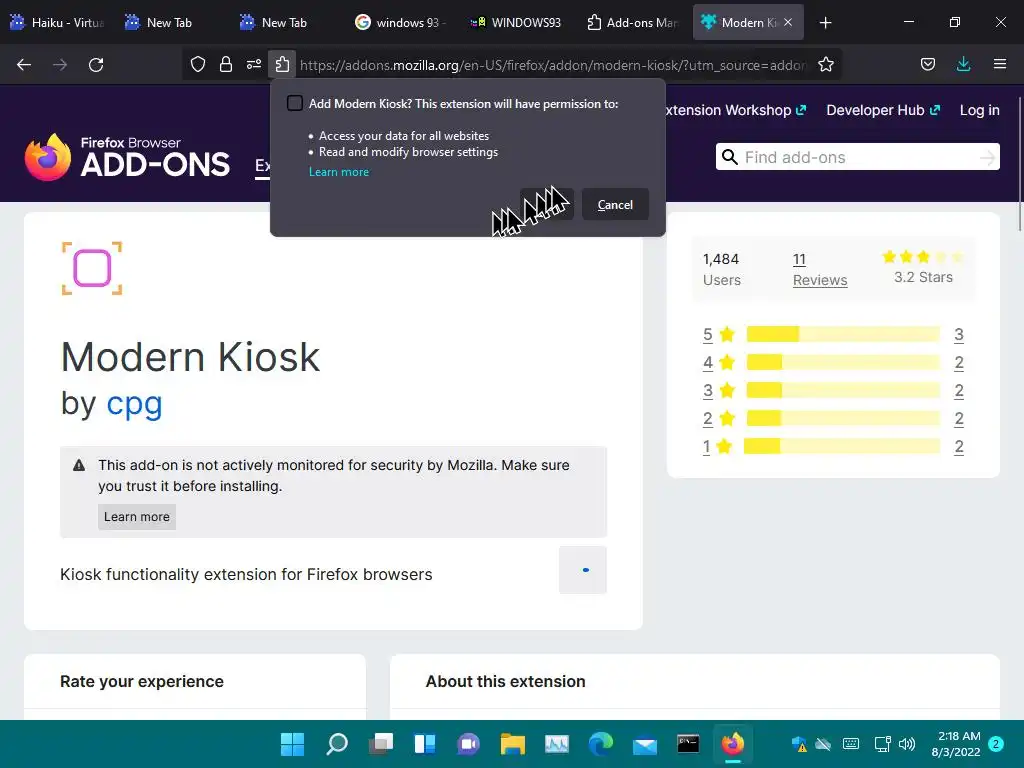Image resolution: width=1024 pixels, height=768 pixels.
Task: Open the Chat app on taskbar
Action: point(468,744)
